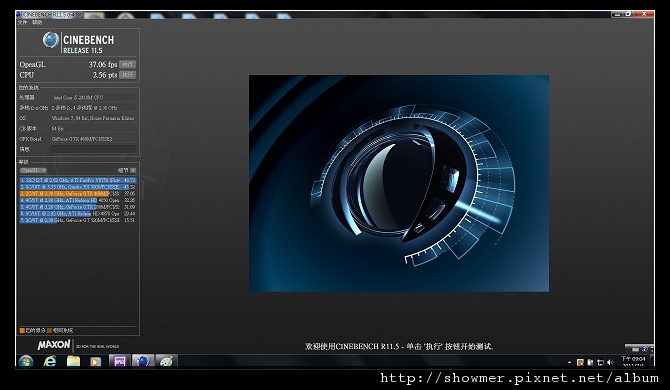Select the highlighted GeForce GTX 460M ranking row

click(x=78, y=194)
